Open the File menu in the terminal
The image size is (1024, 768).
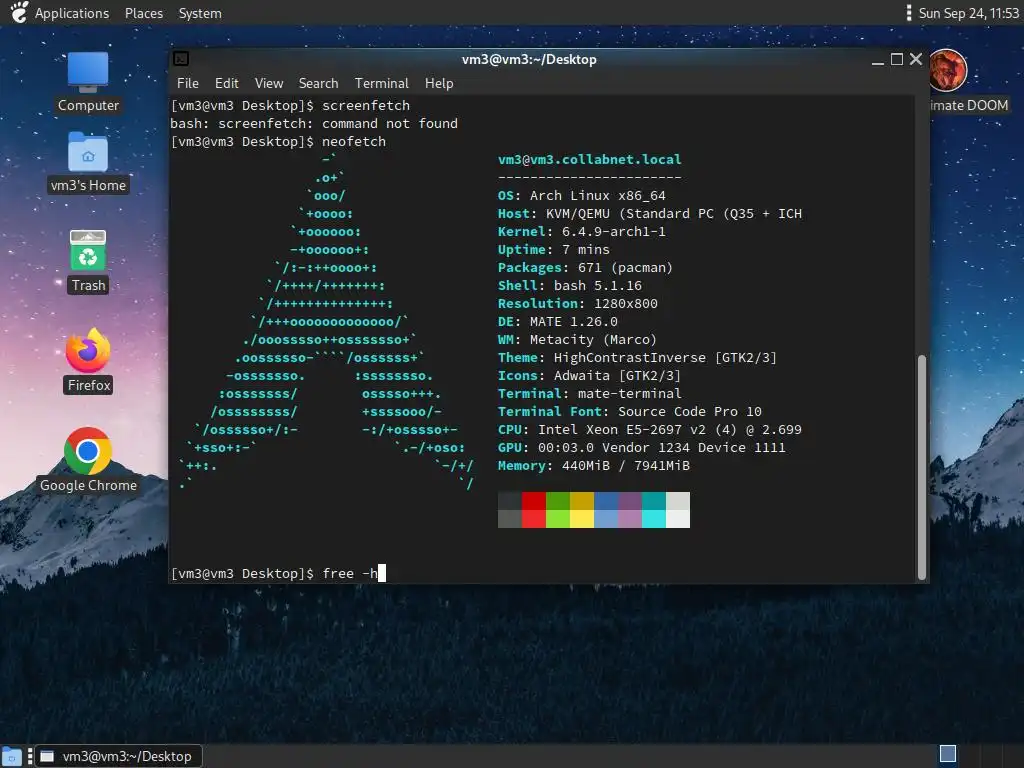tap(187, 83)
